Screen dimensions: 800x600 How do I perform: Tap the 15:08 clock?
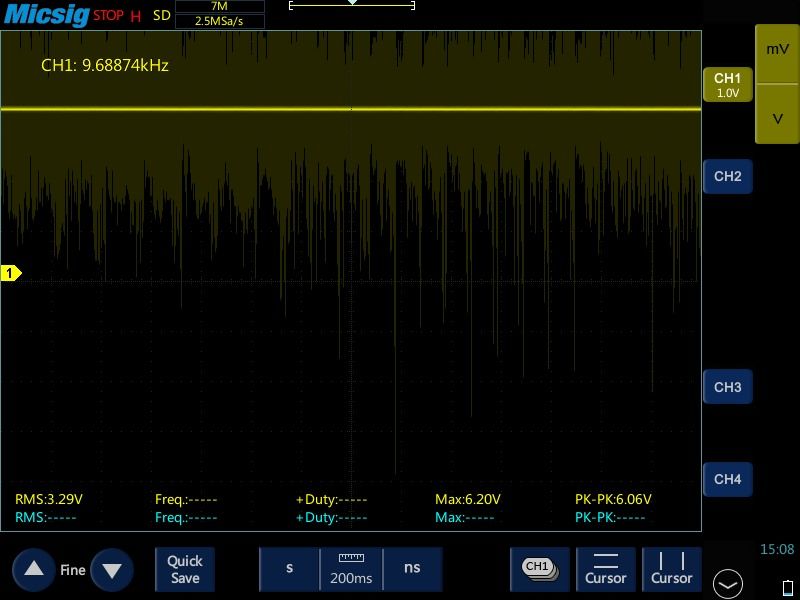(777, 549)
